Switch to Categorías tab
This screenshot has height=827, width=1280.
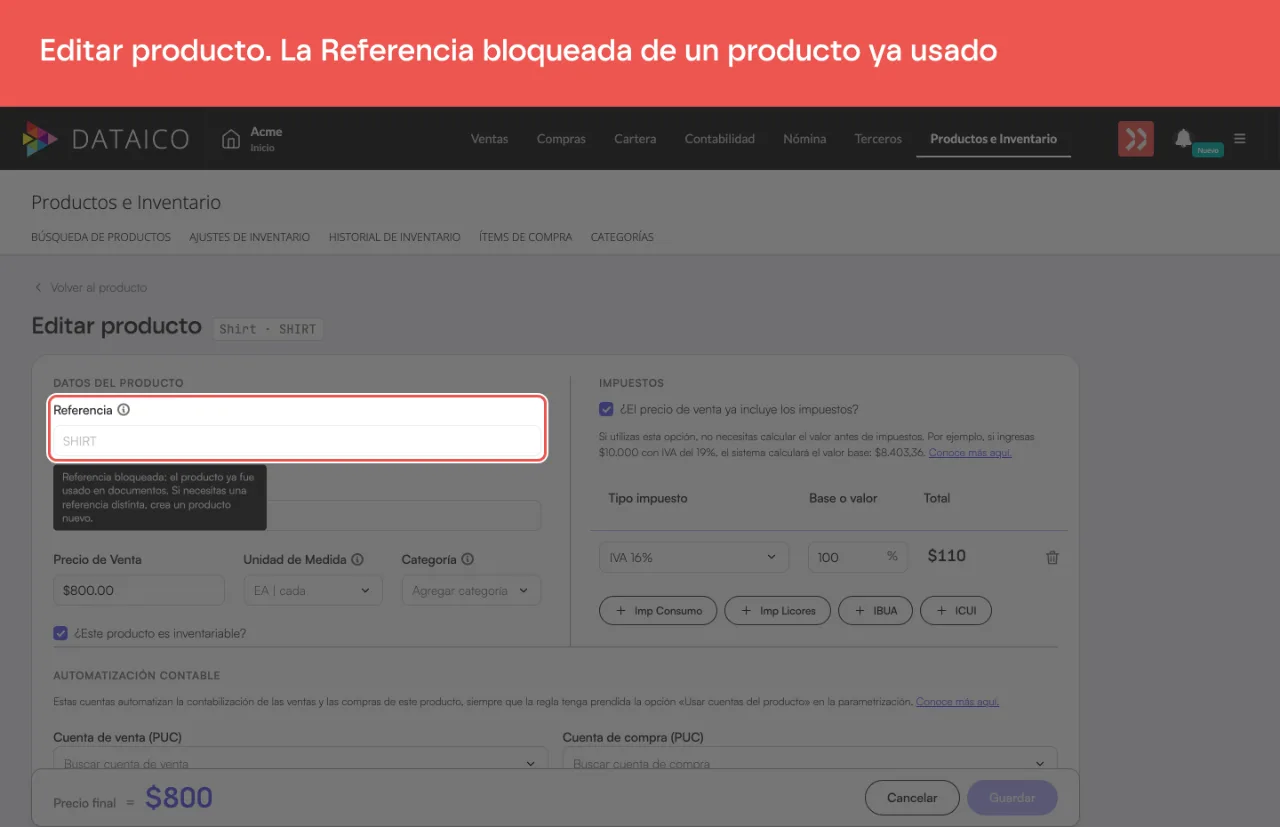click(x=622, y=237)
